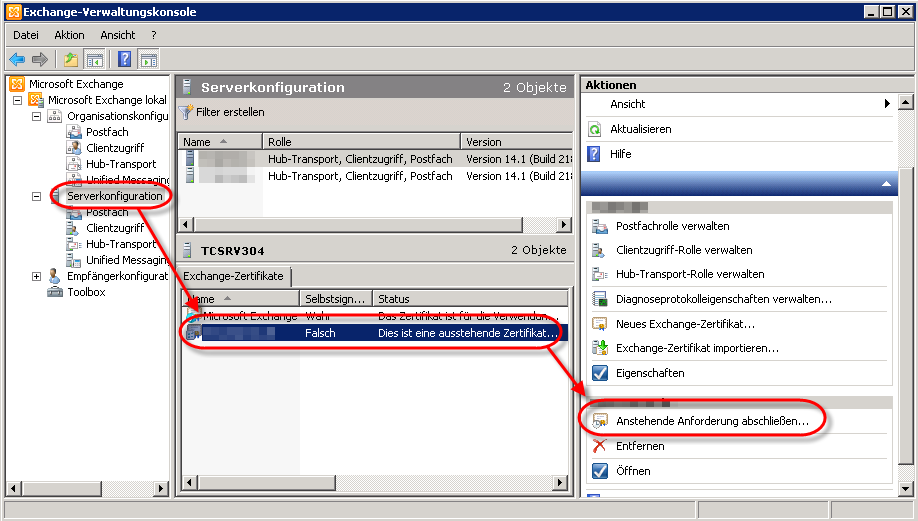The height and width of the screenshot is (521, 918).
Task: Open the Datei menu
Action: click(x=26, y=35)
